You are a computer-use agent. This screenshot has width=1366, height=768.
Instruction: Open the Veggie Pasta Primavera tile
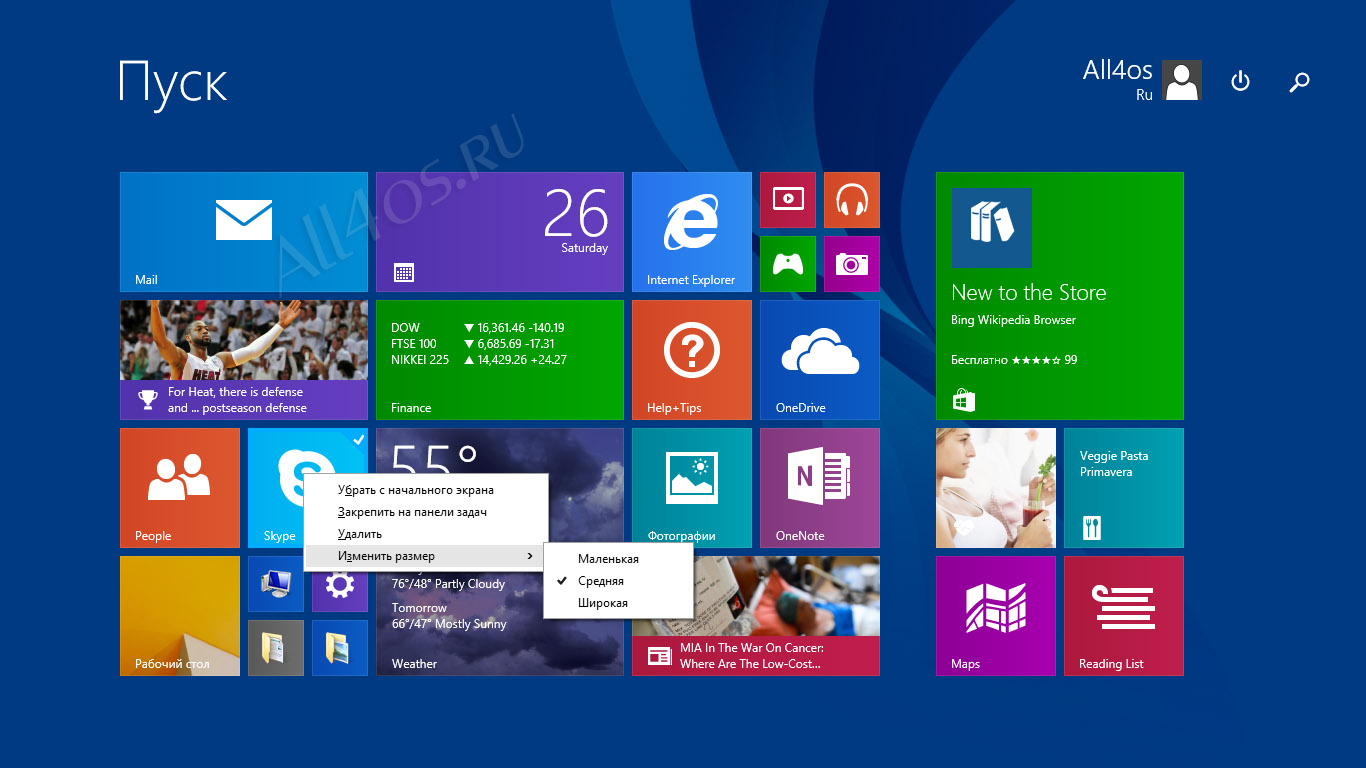(x=1124, y=488)
